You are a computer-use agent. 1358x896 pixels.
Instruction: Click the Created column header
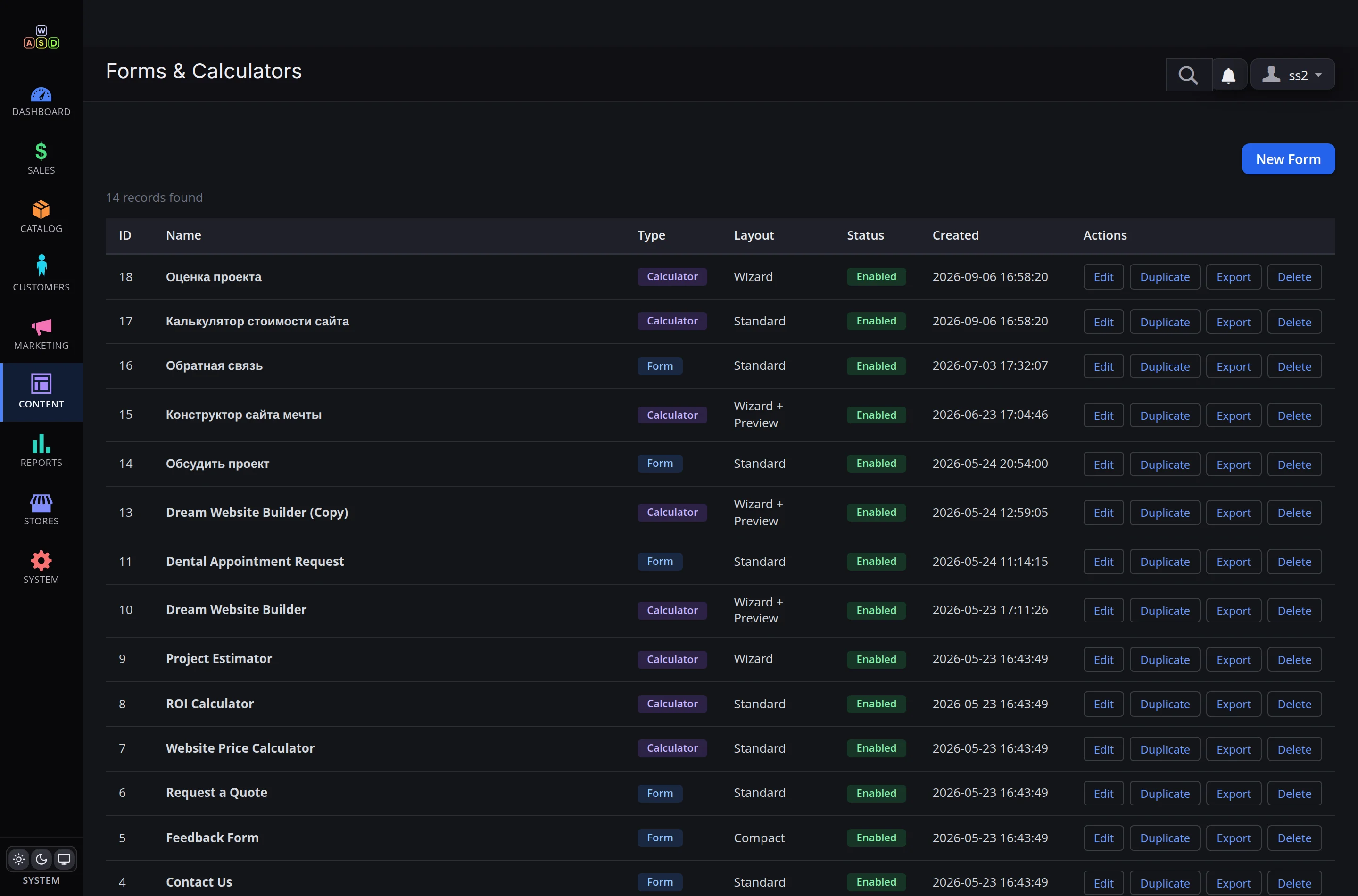click(955, 235)
